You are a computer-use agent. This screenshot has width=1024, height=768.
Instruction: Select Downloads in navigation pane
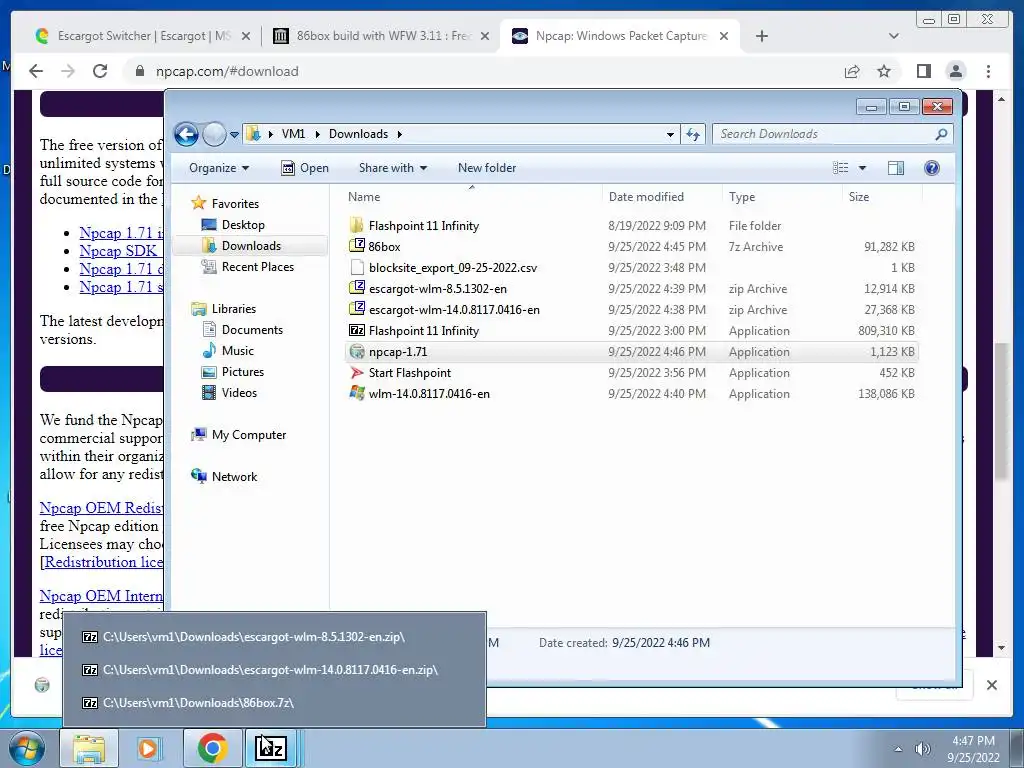click(x=251, y=246)
